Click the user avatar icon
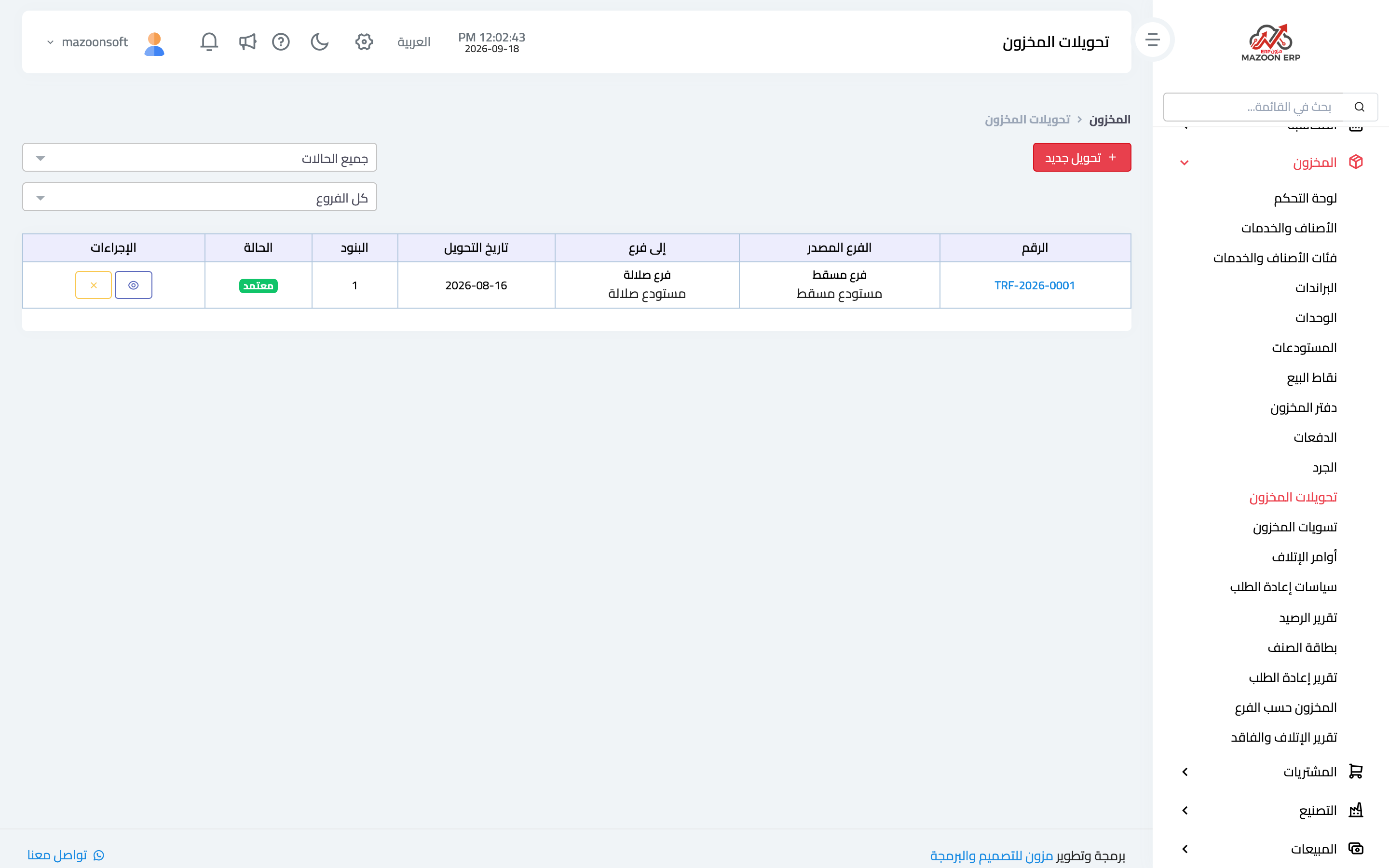 (154, 43)
